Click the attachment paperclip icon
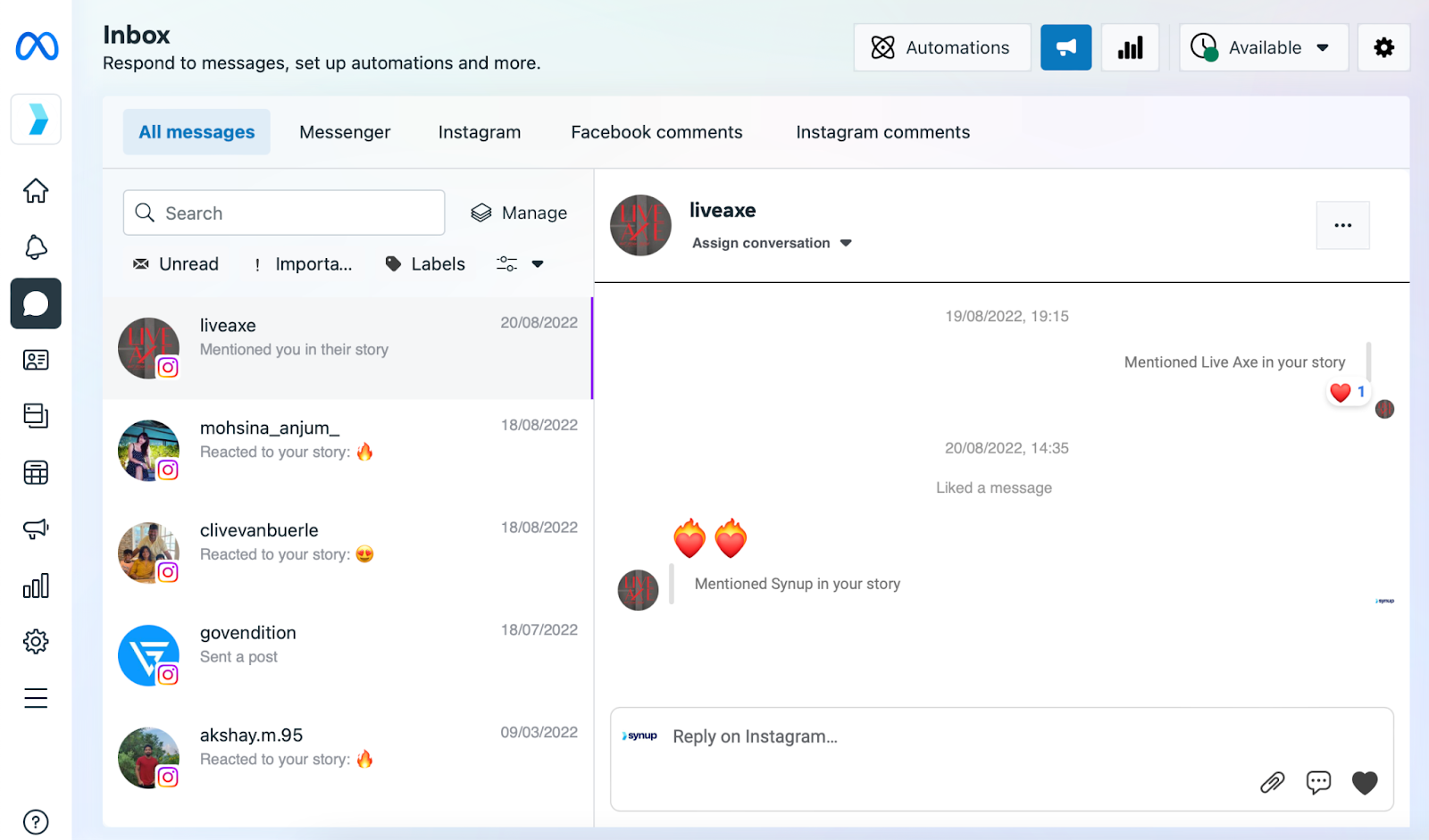The image size is (1429, 840). click(1272, 783)
